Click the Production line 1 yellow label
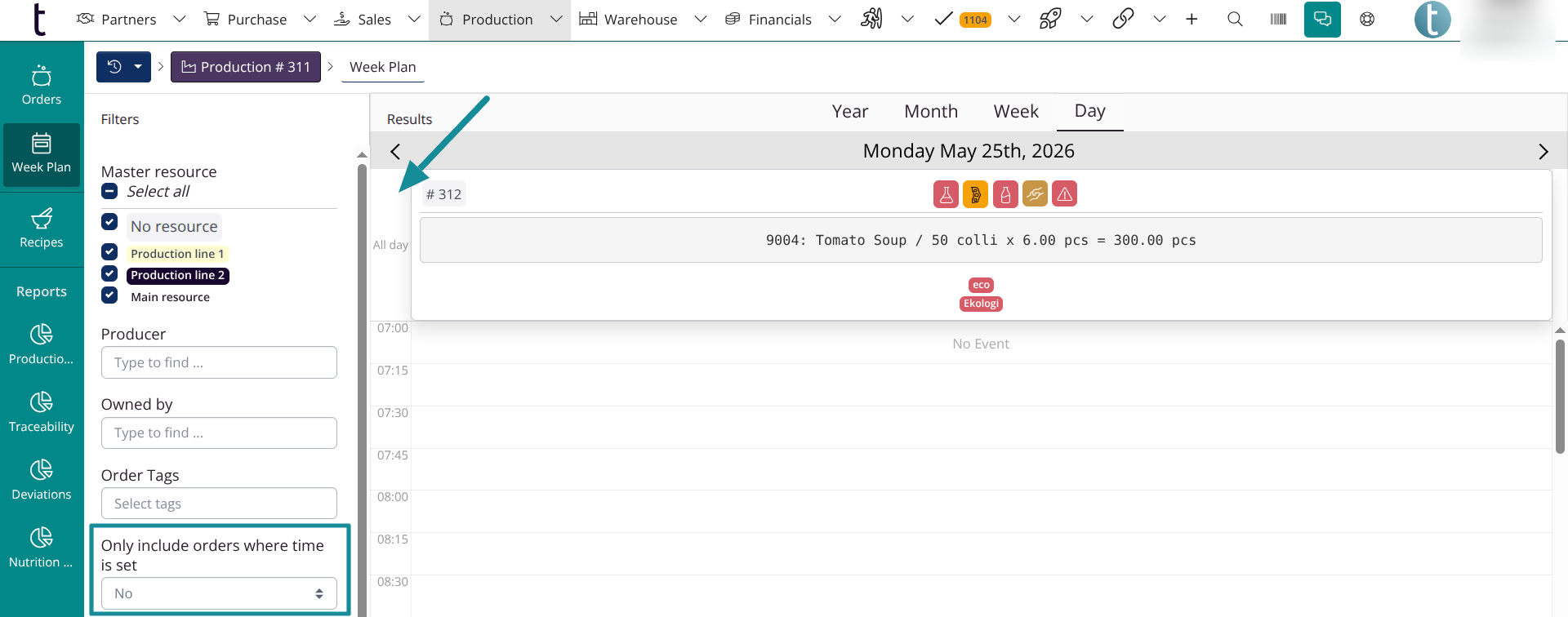 [177, 254]
